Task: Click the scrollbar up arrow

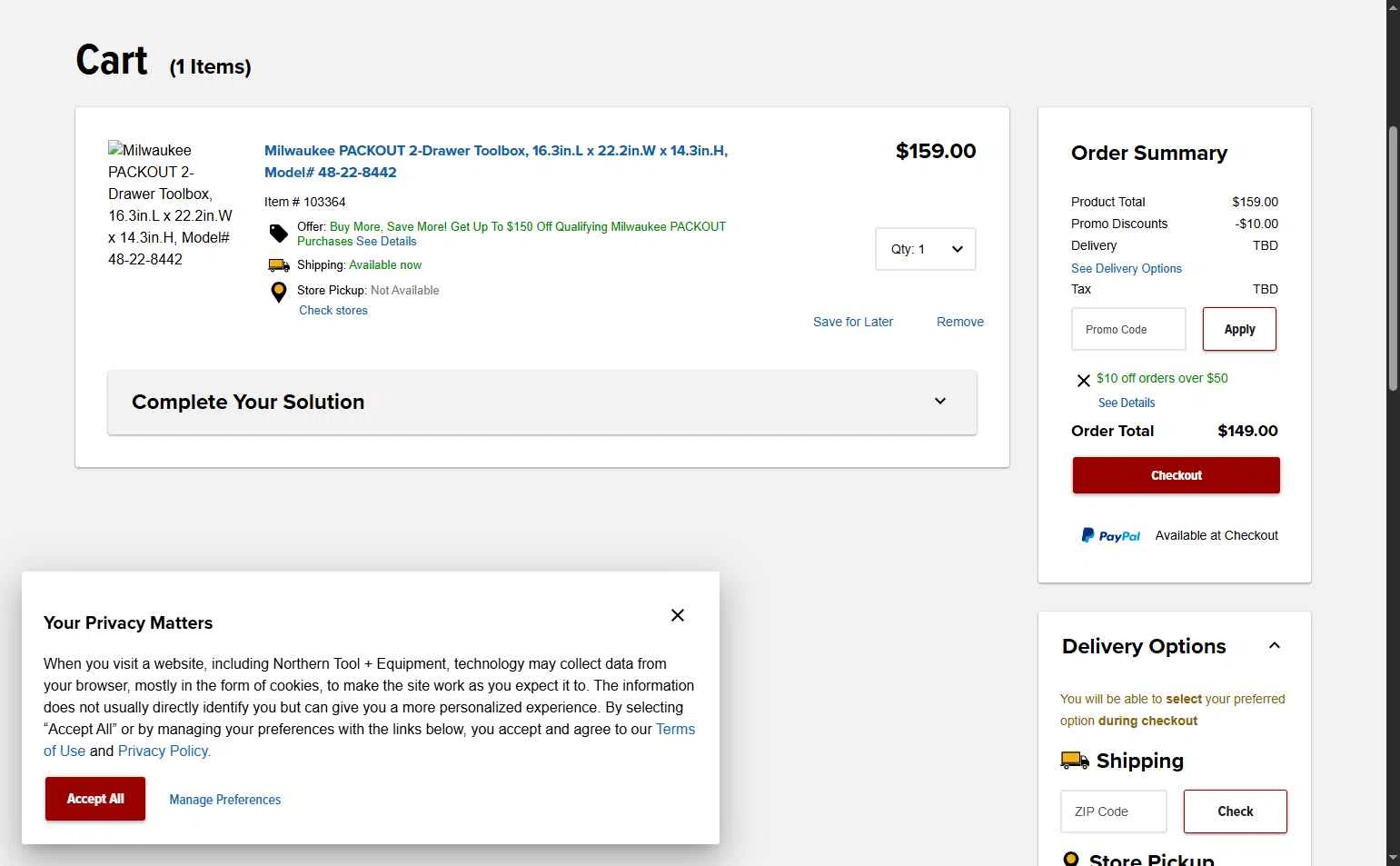Action: click(x=1393, y=7)
